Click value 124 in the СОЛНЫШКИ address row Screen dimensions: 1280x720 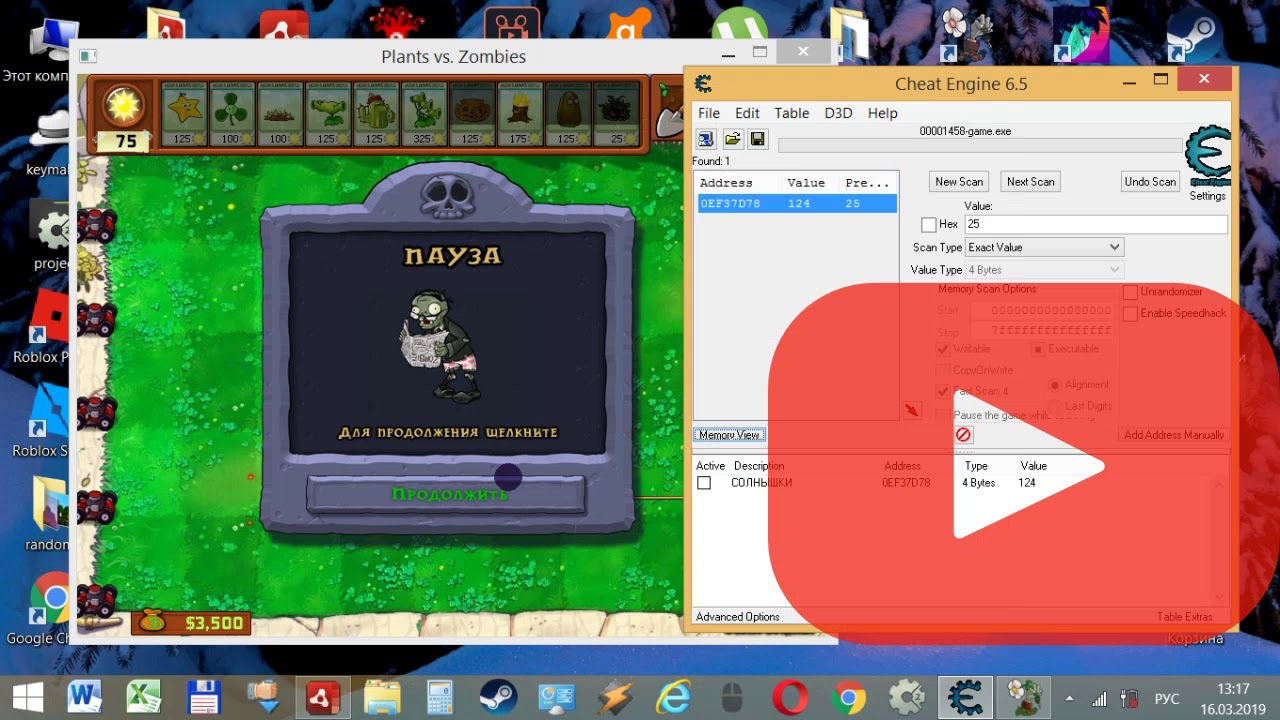tap(1027, 483)
